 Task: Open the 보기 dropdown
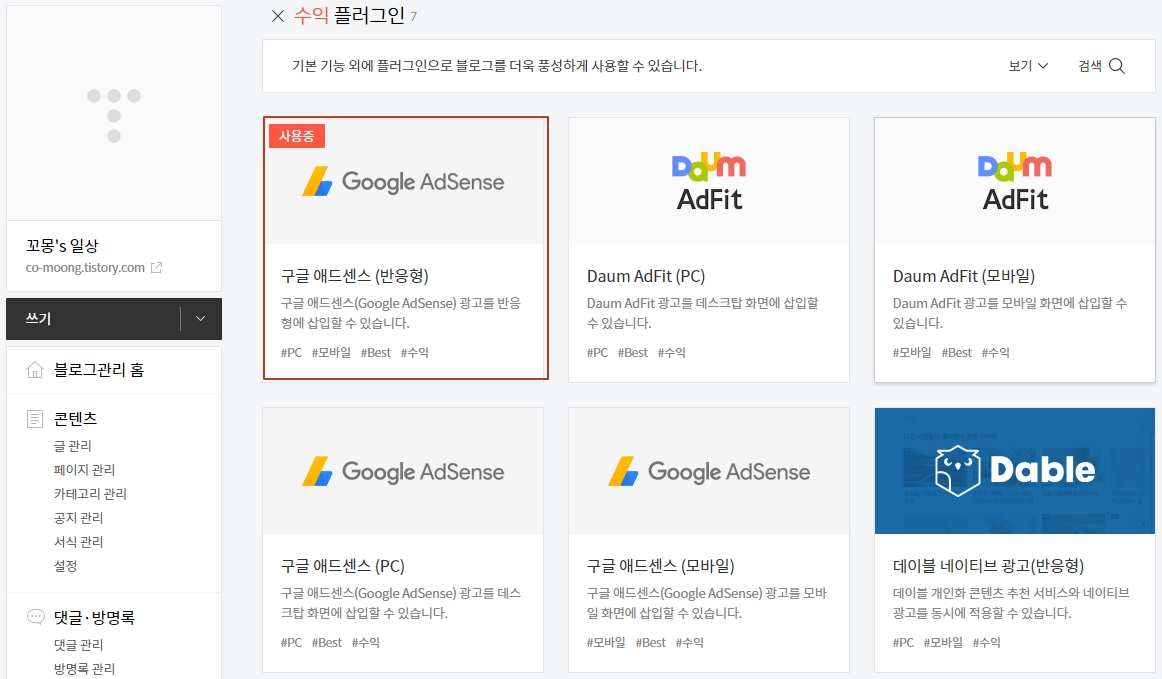pos(1028,66)
